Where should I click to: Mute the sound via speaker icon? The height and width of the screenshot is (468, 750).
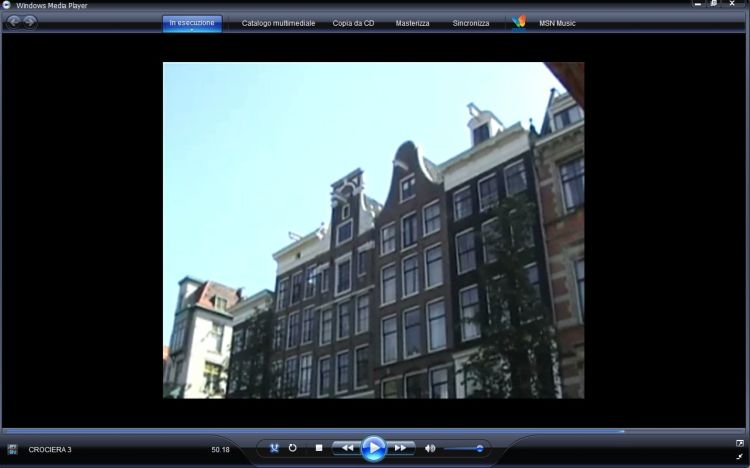430,448
